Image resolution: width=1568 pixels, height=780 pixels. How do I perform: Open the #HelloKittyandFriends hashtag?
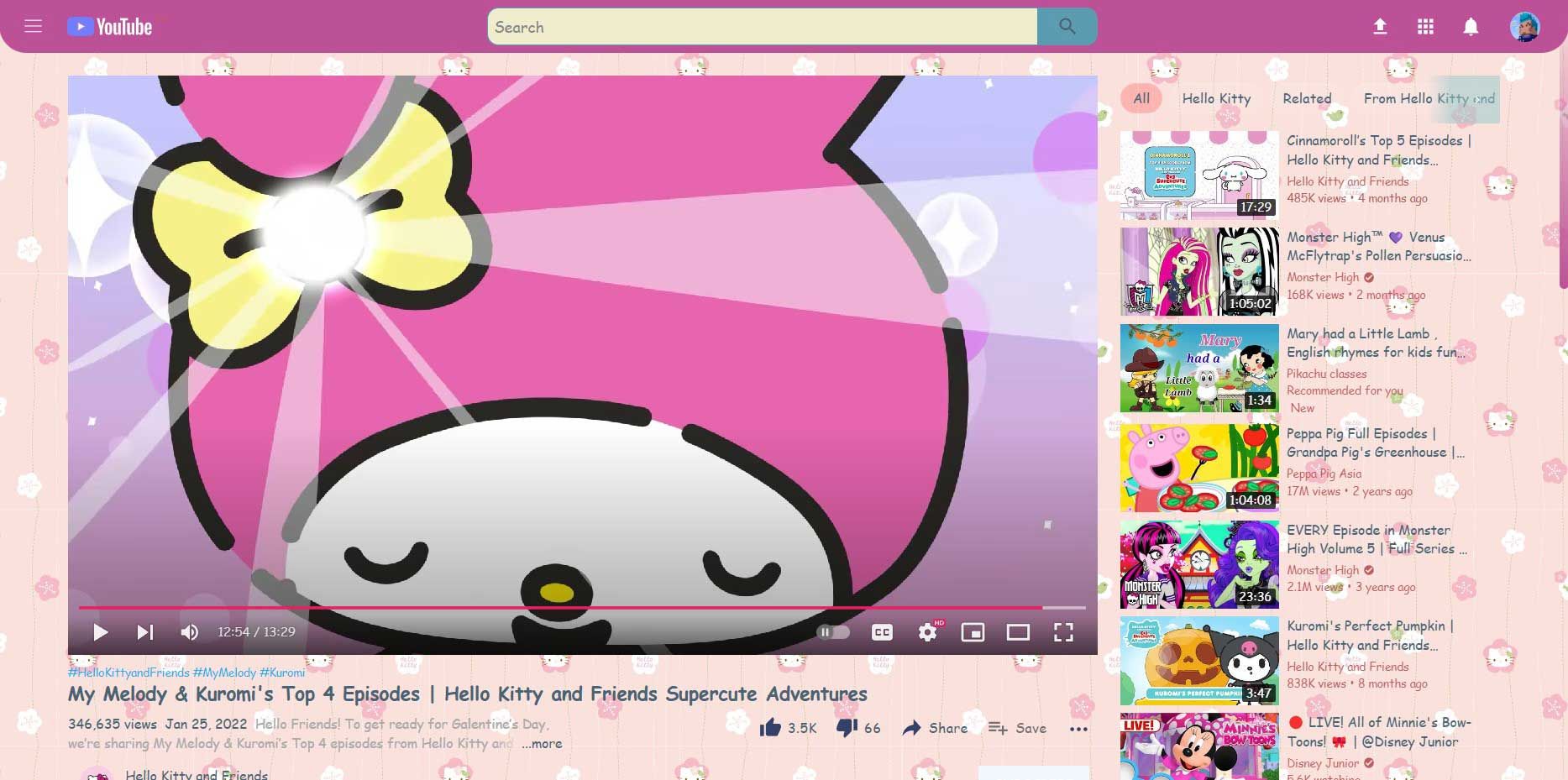click(128, 673)
